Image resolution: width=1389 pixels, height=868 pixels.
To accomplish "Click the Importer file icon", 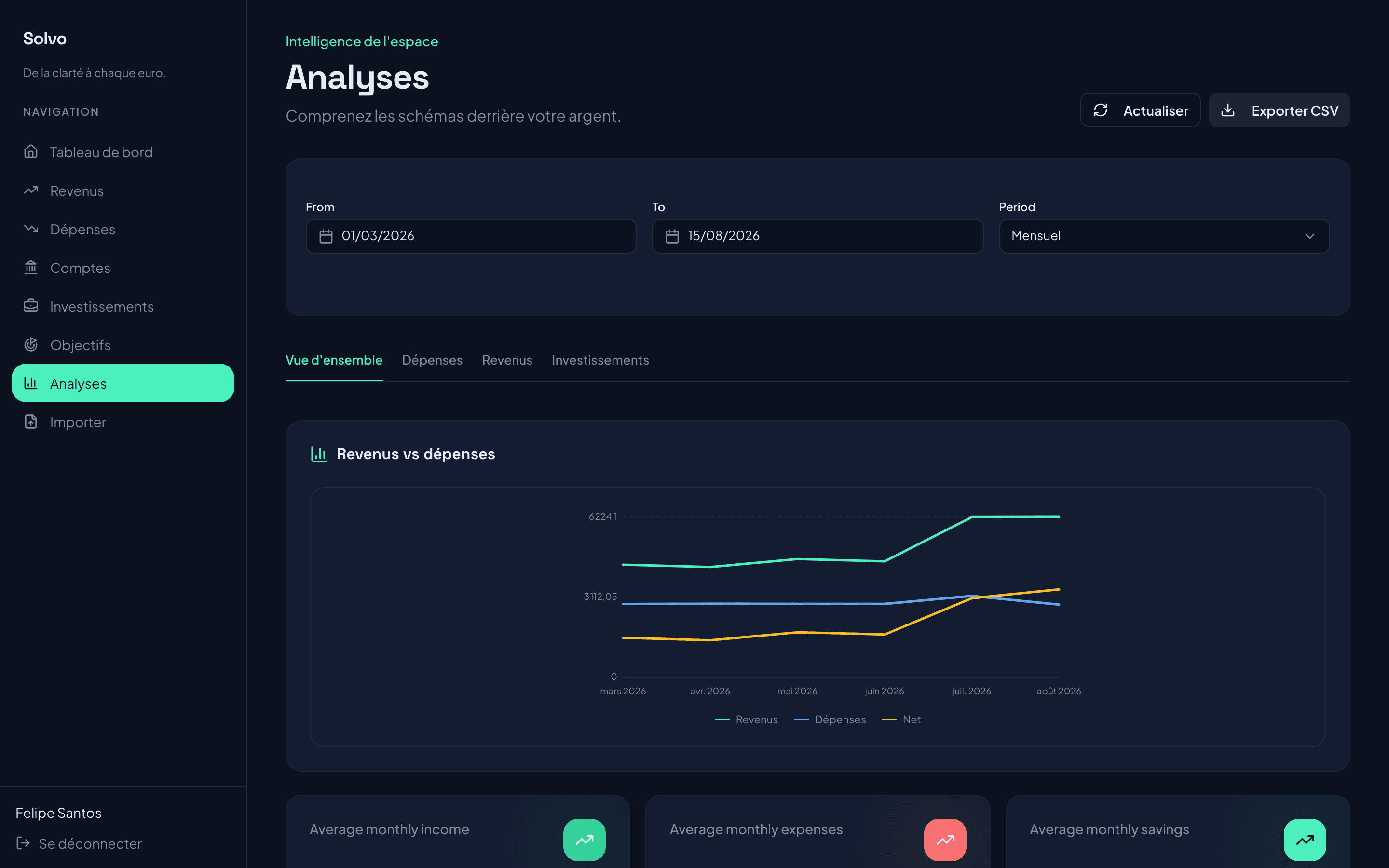I will (x=31, y=421).
